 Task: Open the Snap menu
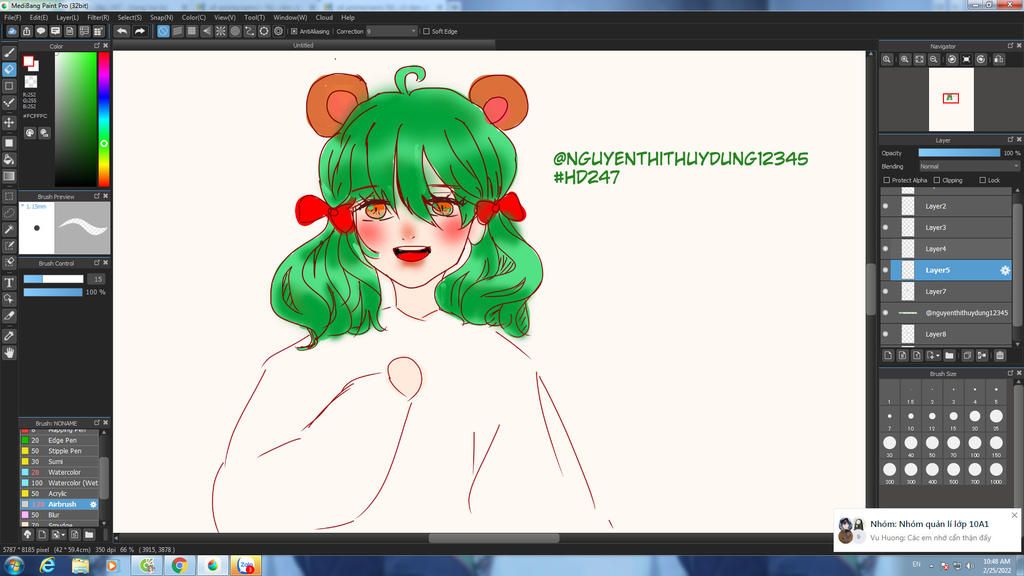(161, 18)
